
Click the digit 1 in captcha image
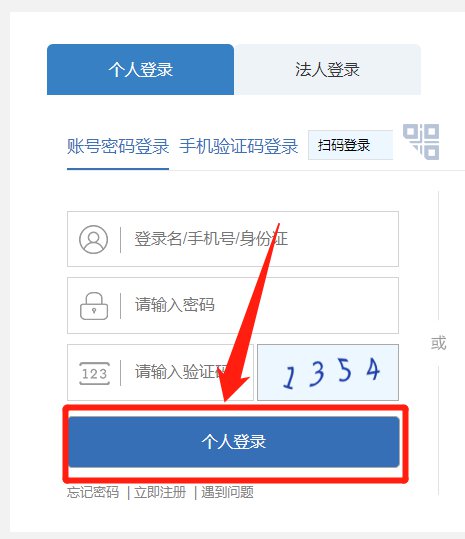(289, 377)
